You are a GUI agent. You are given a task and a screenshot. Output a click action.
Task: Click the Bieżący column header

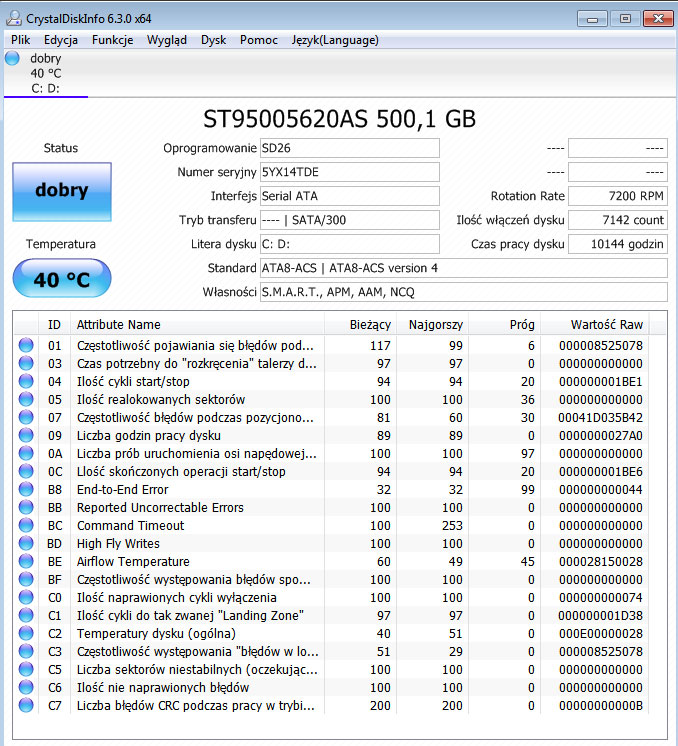(360, 324)
